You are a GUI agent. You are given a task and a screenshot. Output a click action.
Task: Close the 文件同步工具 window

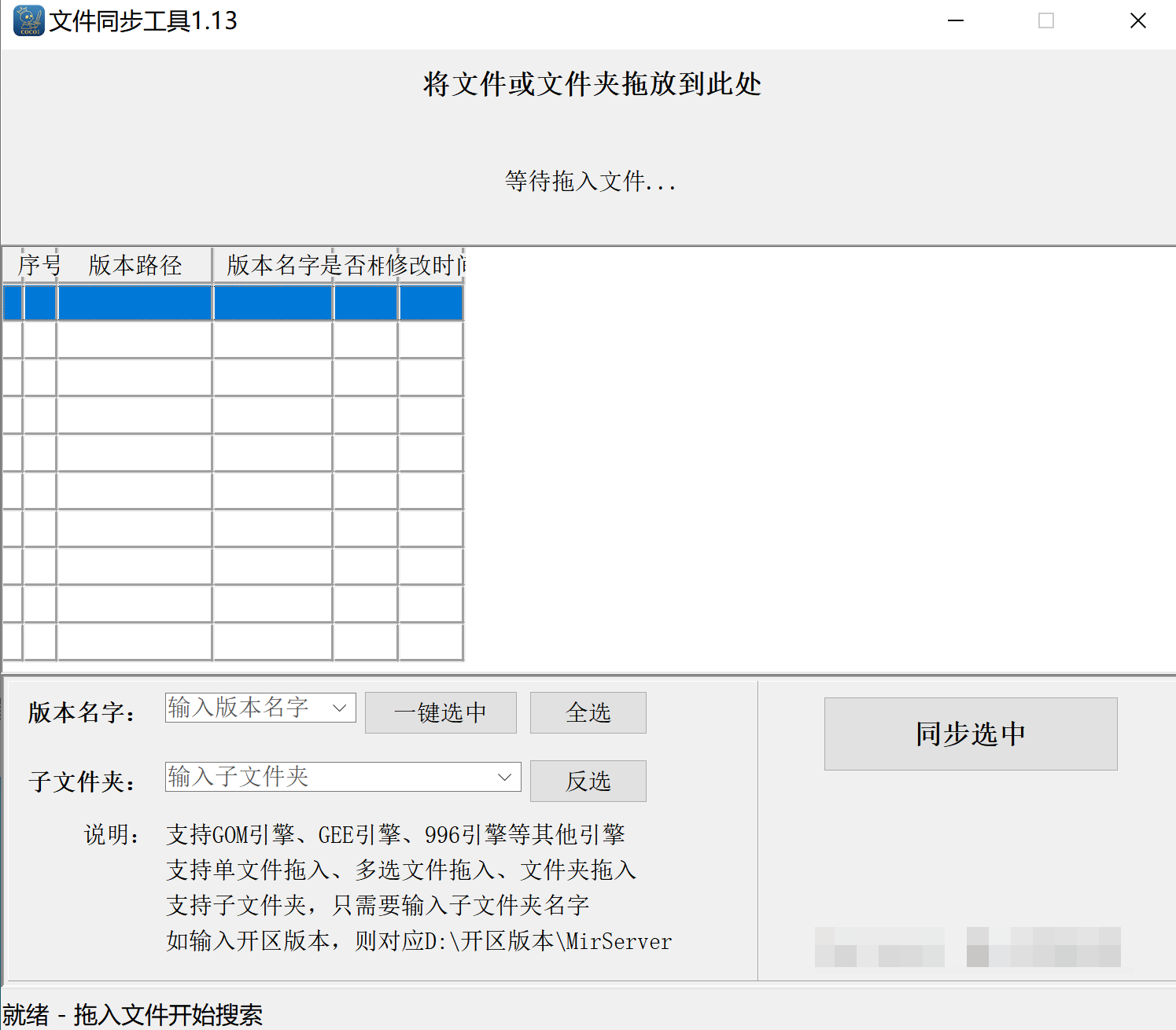click(x=1137, y=20)
